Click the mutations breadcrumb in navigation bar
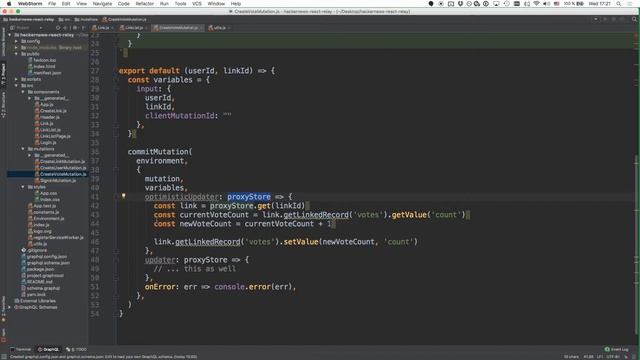The height and width of the screenshot is (360, 640). tap(87, 19)
